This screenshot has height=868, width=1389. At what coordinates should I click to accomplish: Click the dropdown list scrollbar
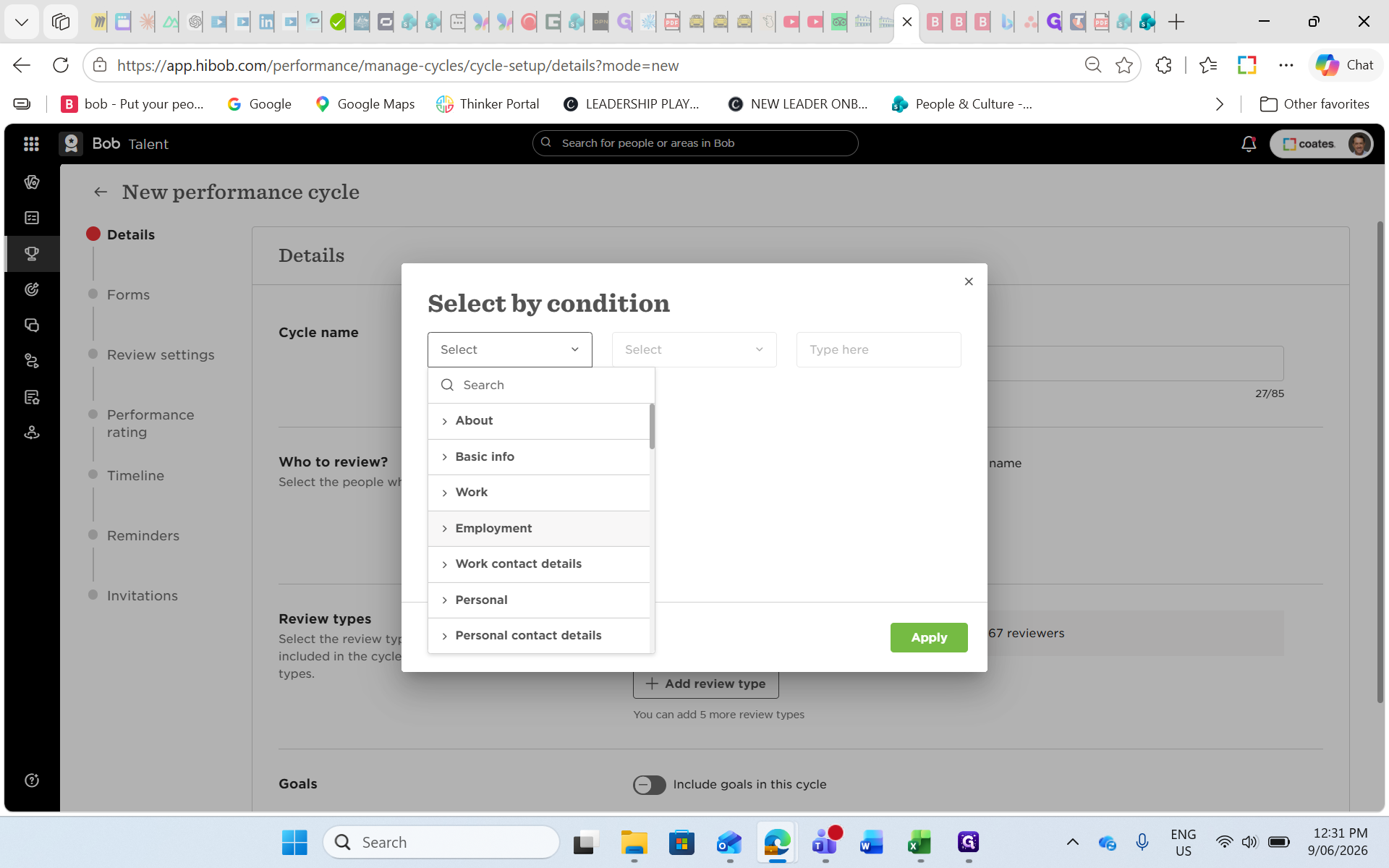[x=652, y=427]
